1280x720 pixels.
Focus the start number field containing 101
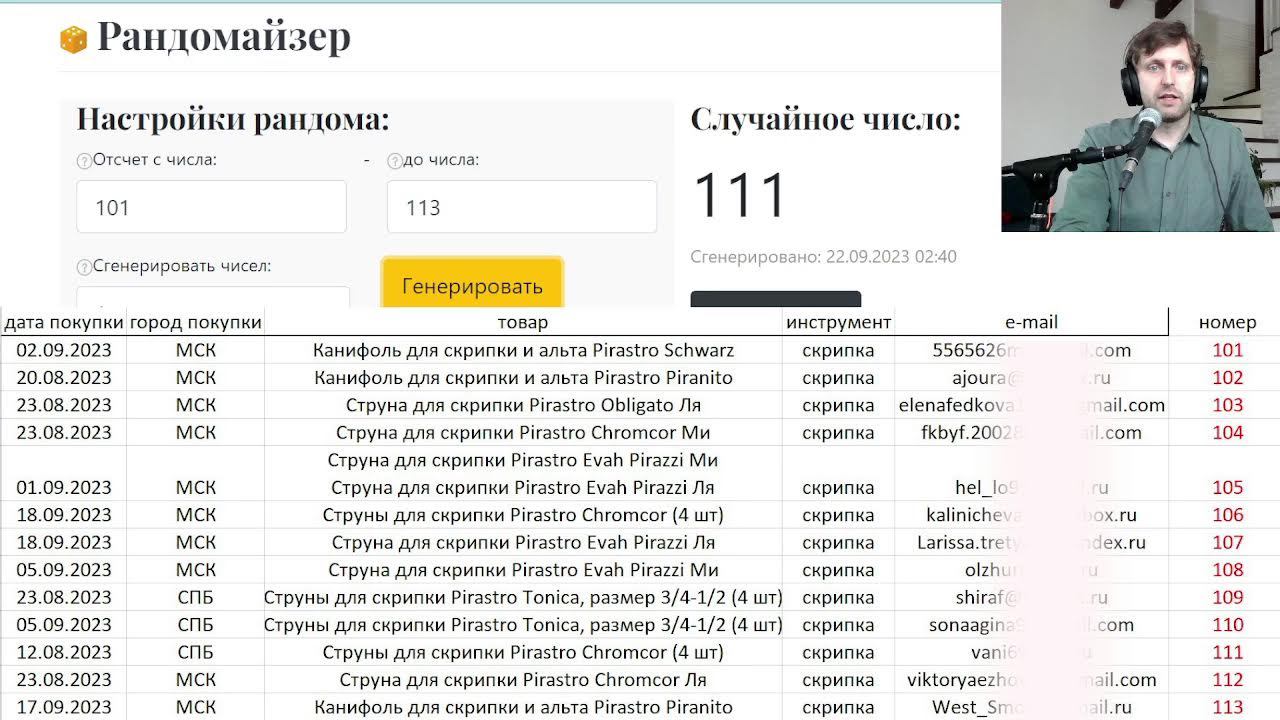click(212, 207)
